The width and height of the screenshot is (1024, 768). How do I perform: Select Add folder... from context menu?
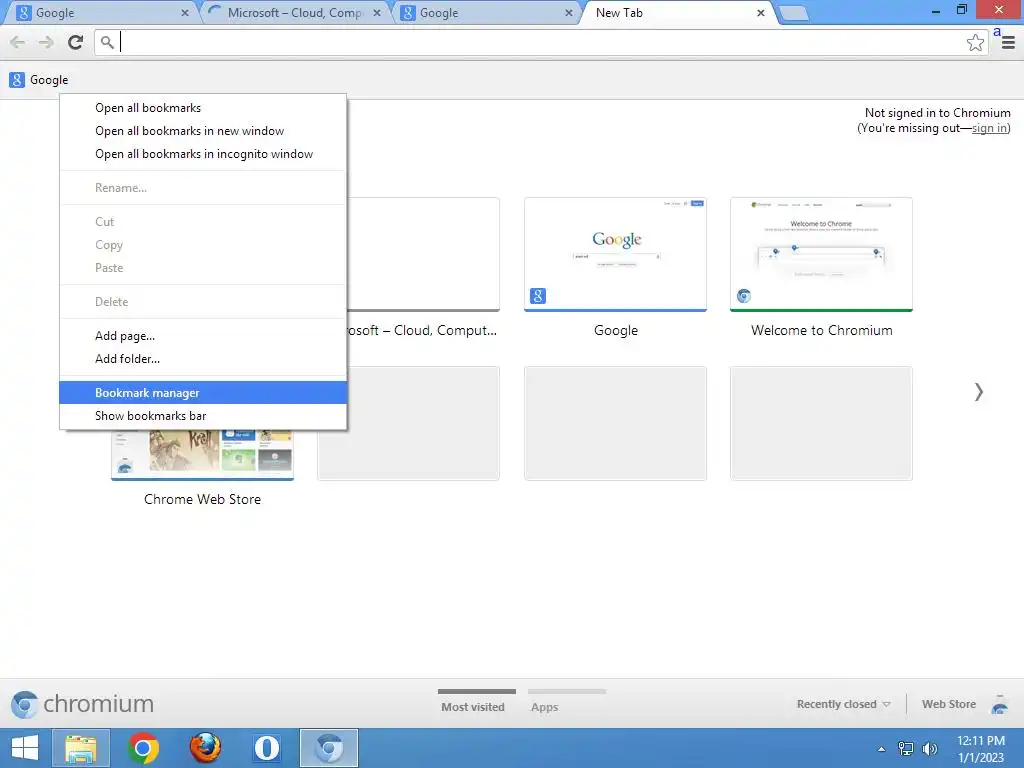point(202,359)
